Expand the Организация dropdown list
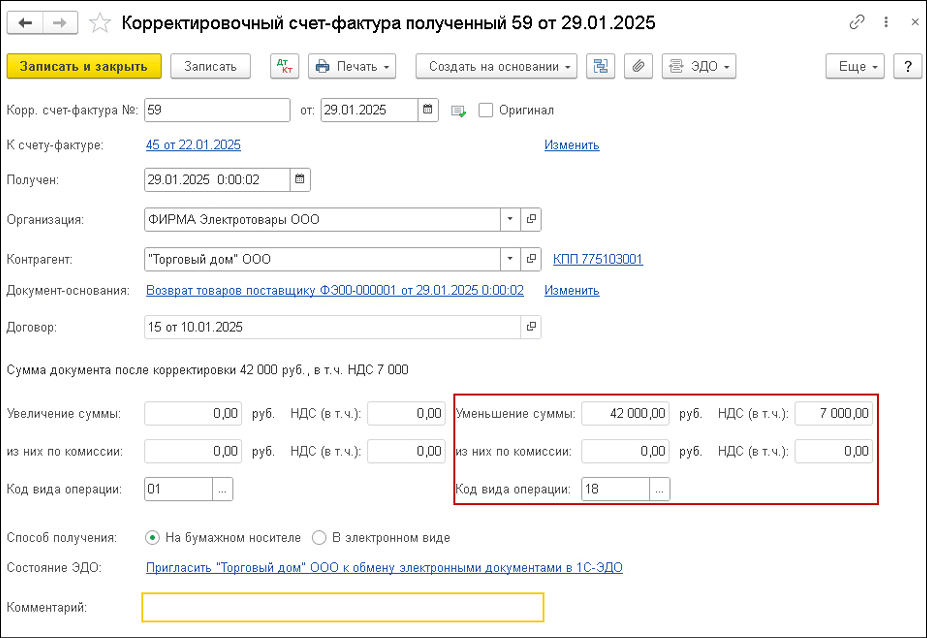 (x=510, y=219)
